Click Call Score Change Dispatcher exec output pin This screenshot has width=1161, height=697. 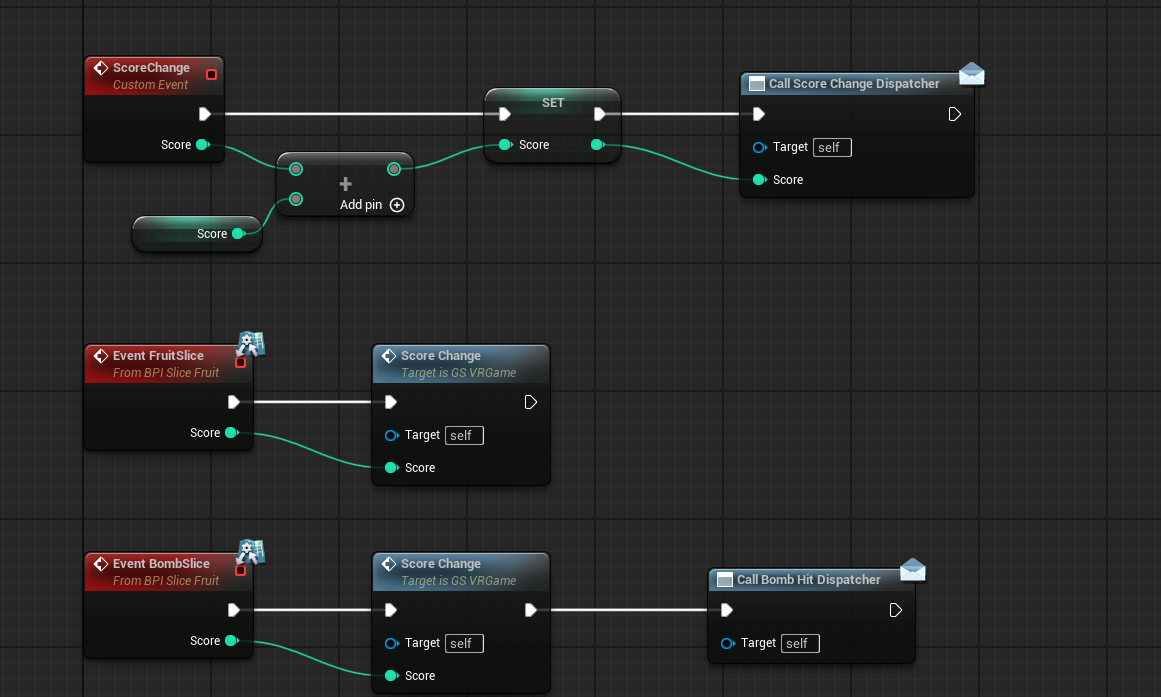[x=954, y=114]
